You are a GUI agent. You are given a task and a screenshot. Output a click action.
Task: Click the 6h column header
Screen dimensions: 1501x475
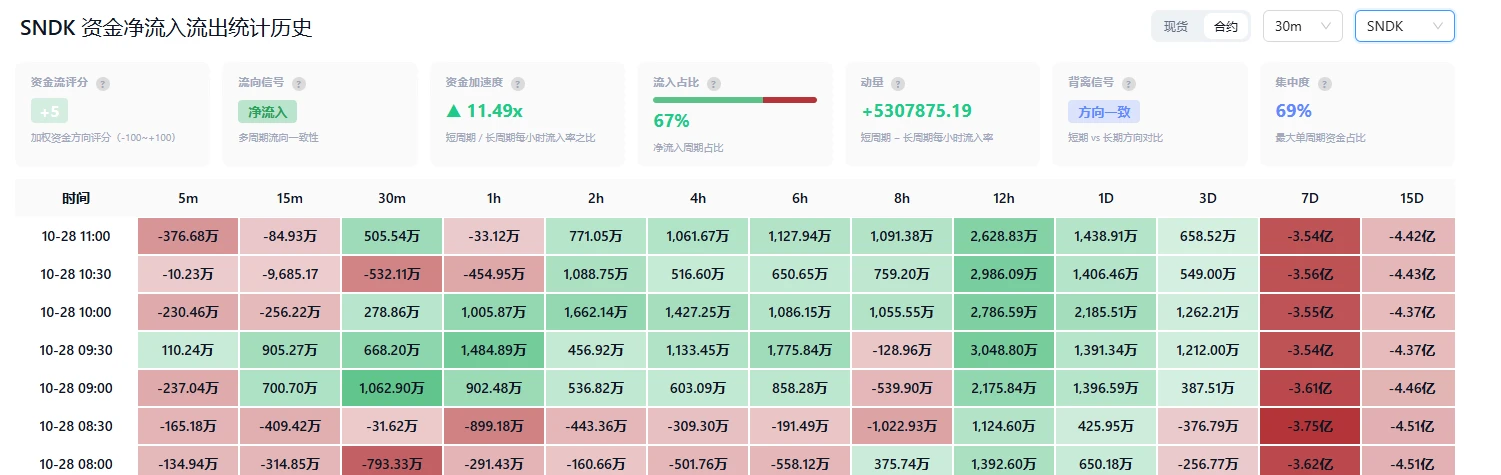coord(800,198)
